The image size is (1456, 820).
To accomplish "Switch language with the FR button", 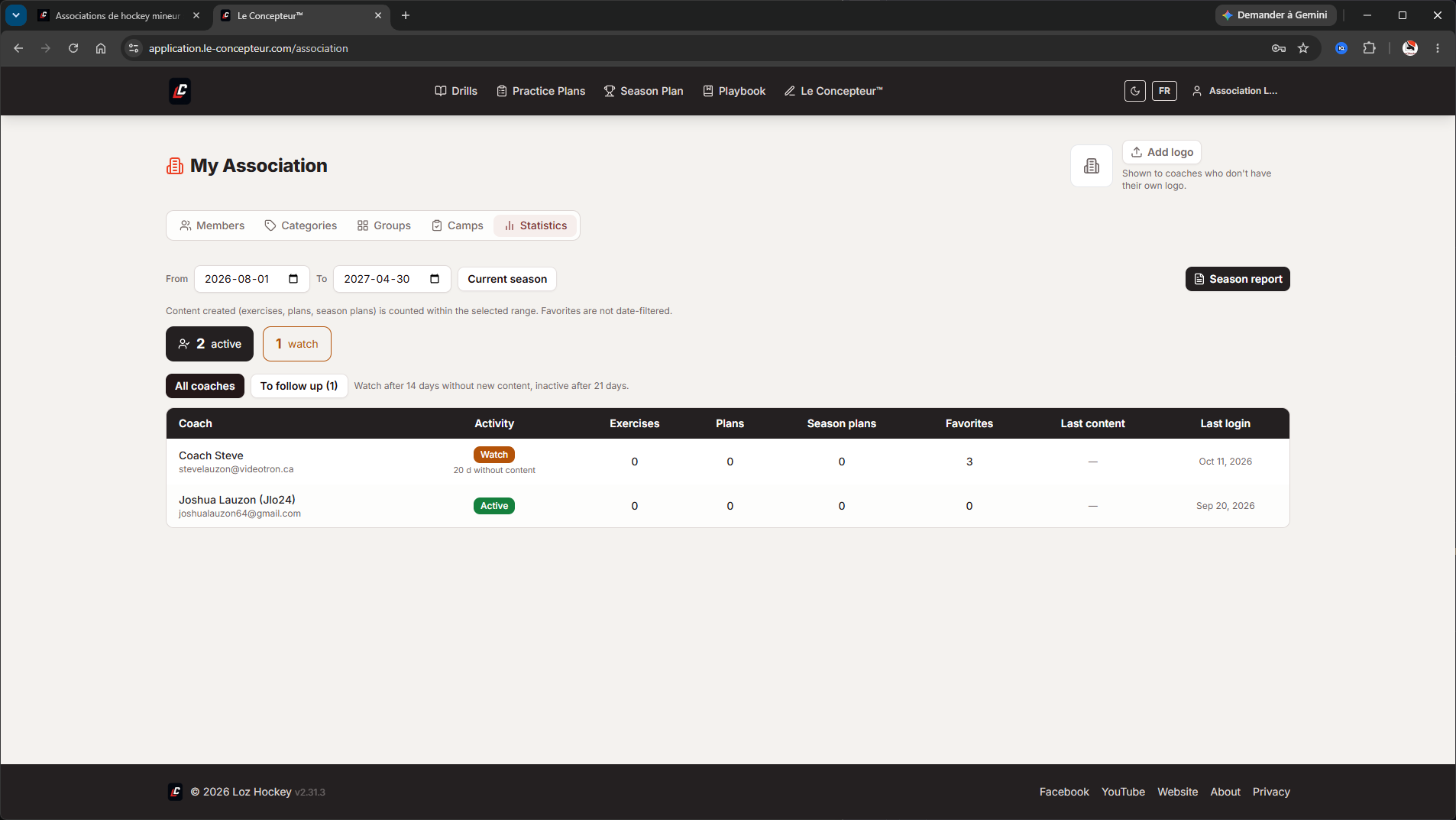I will coord(1164,91).
